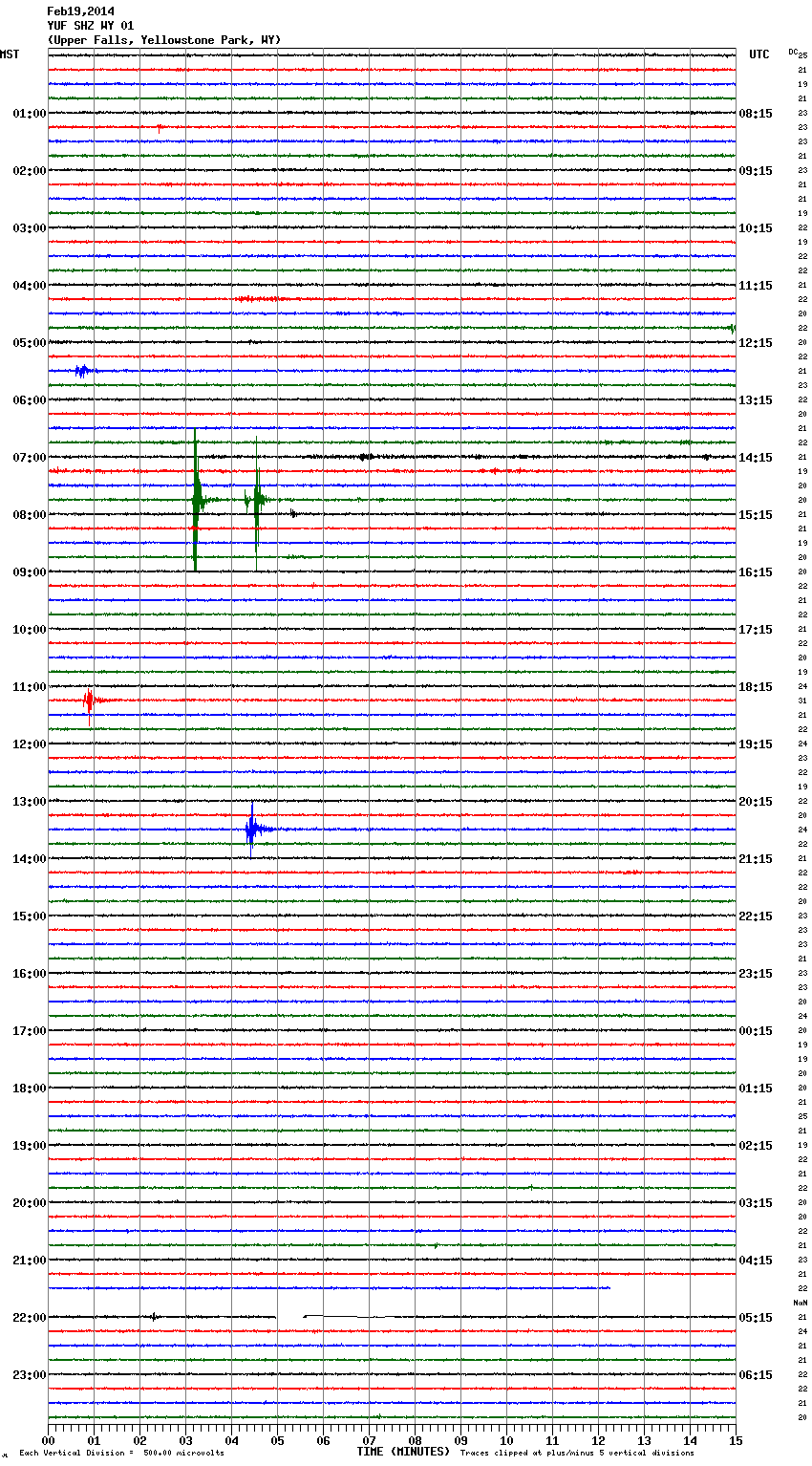Click the largest green seismic burst near minute 3
Viewport: 812px width, 1466px height.
(196, 500)
